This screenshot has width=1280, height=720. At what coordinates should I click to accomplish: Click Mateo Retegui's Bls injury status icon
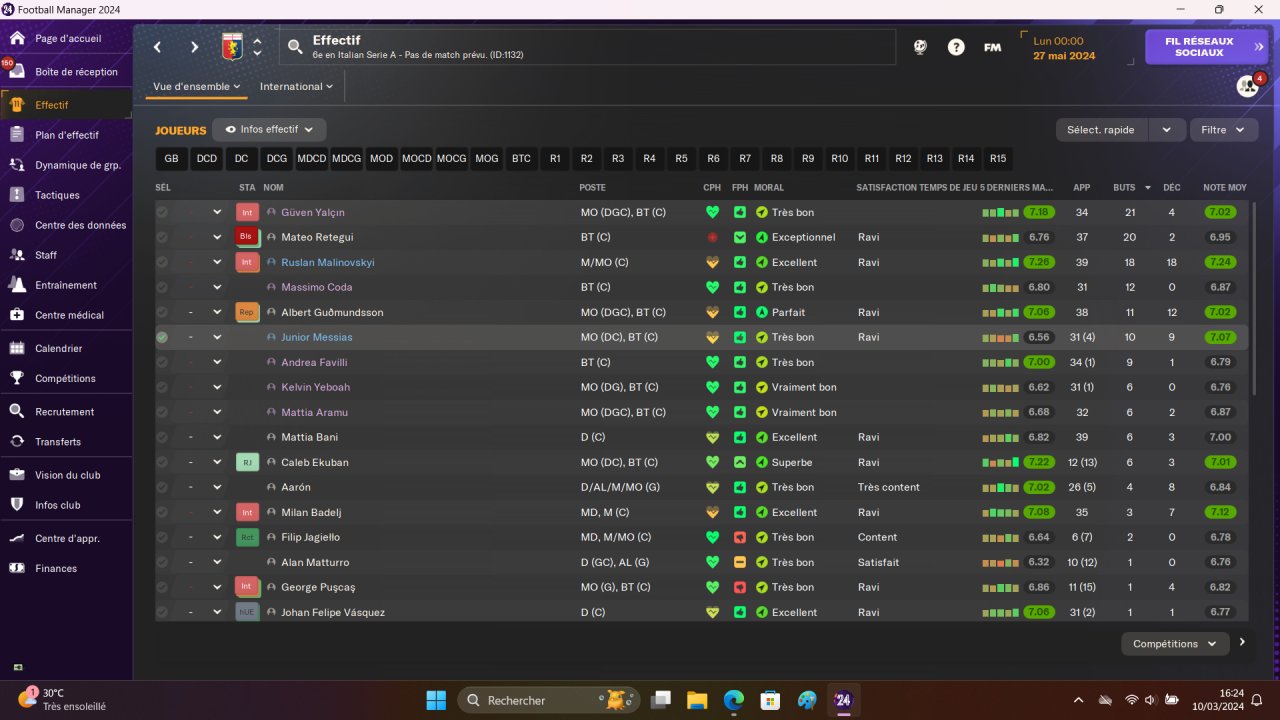pos(246,237)
